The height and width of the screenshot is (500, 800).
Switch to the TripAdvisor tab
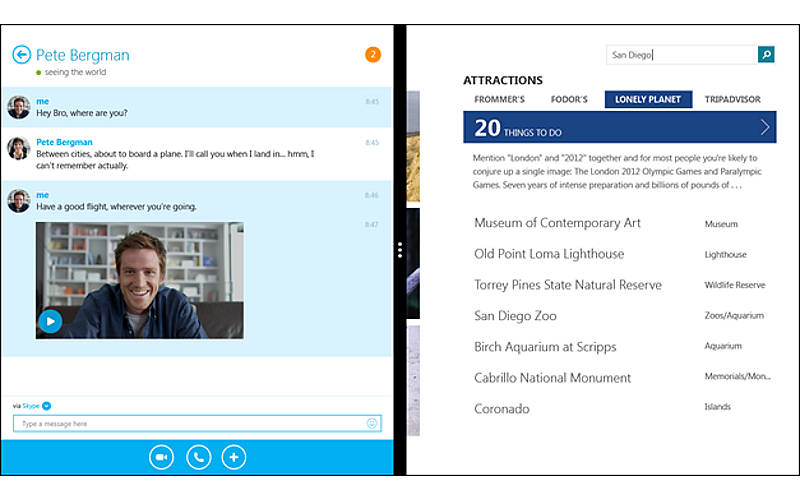732,99
